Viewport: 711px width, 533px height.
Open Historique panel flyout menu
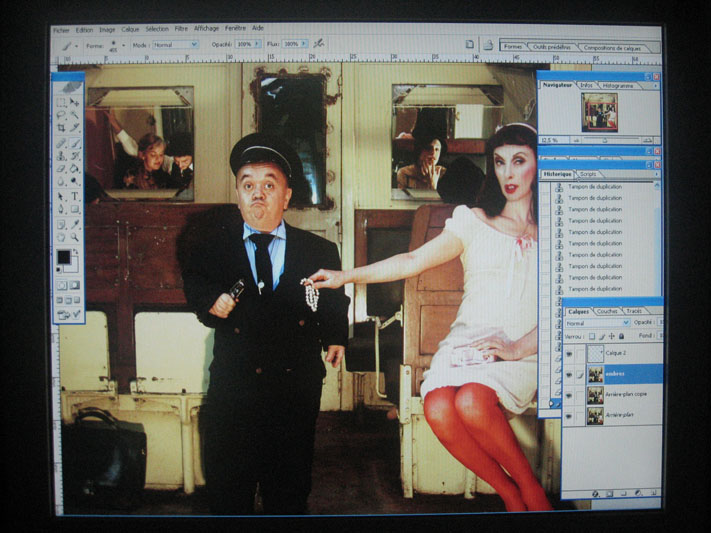coord(655,174)
